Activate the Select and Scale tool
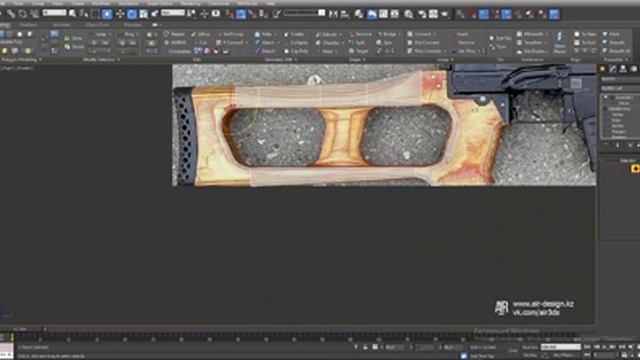Viewport: 640px width, 360px height. point(144,14)
